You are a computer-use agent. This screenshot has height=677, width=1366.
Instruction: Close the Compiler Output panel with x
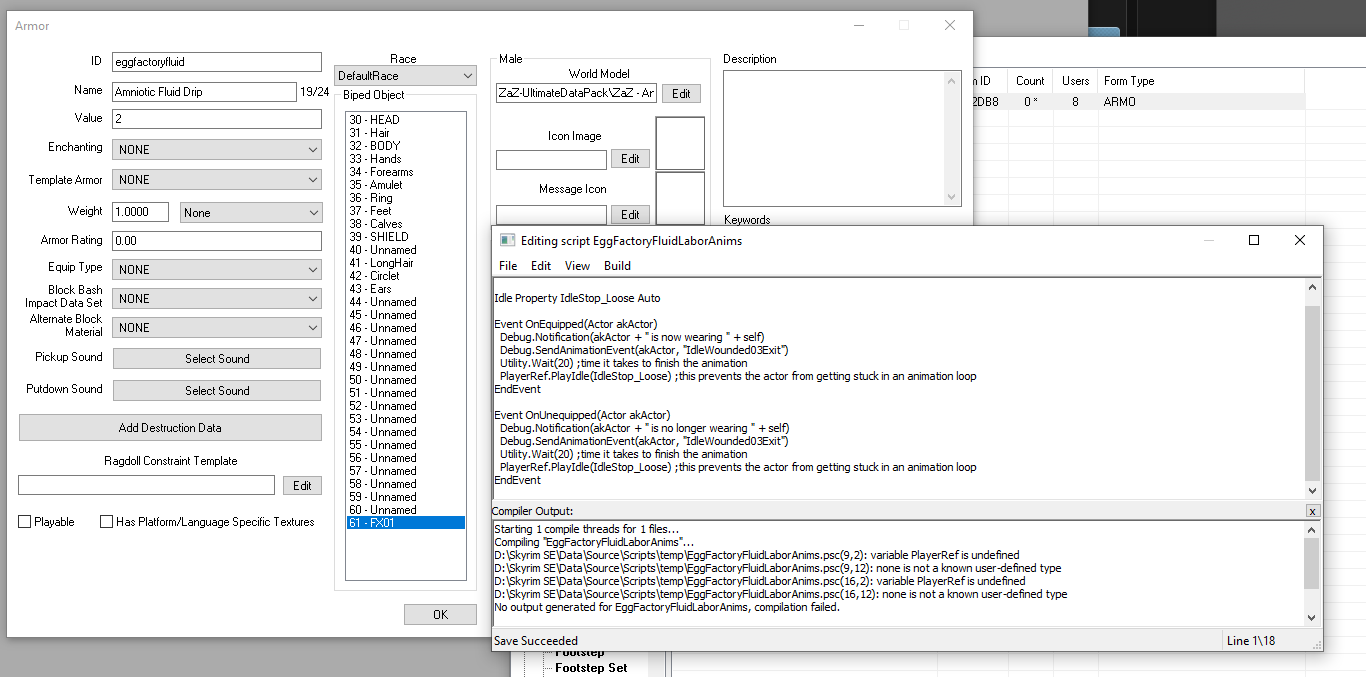[1312, 511]
